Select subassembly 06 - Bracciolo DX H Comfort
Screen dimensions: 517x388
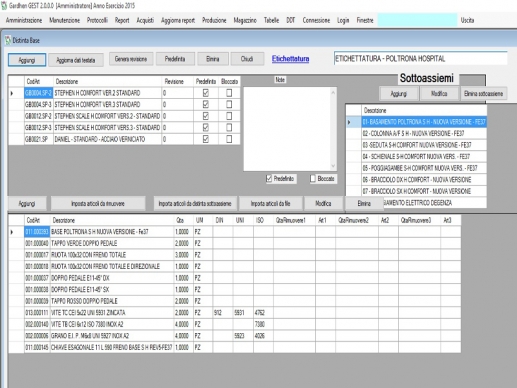[424, 180]
